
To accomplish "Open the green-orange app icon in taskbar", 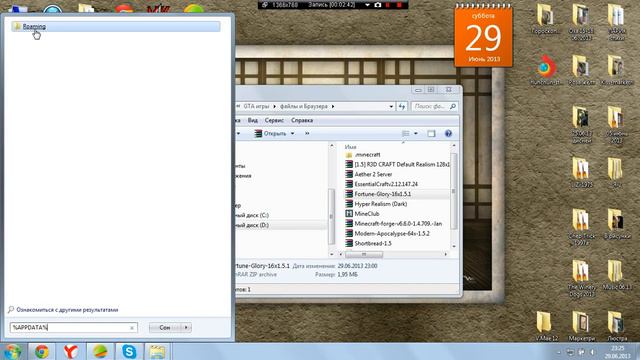I will click(x=100, y=351).
